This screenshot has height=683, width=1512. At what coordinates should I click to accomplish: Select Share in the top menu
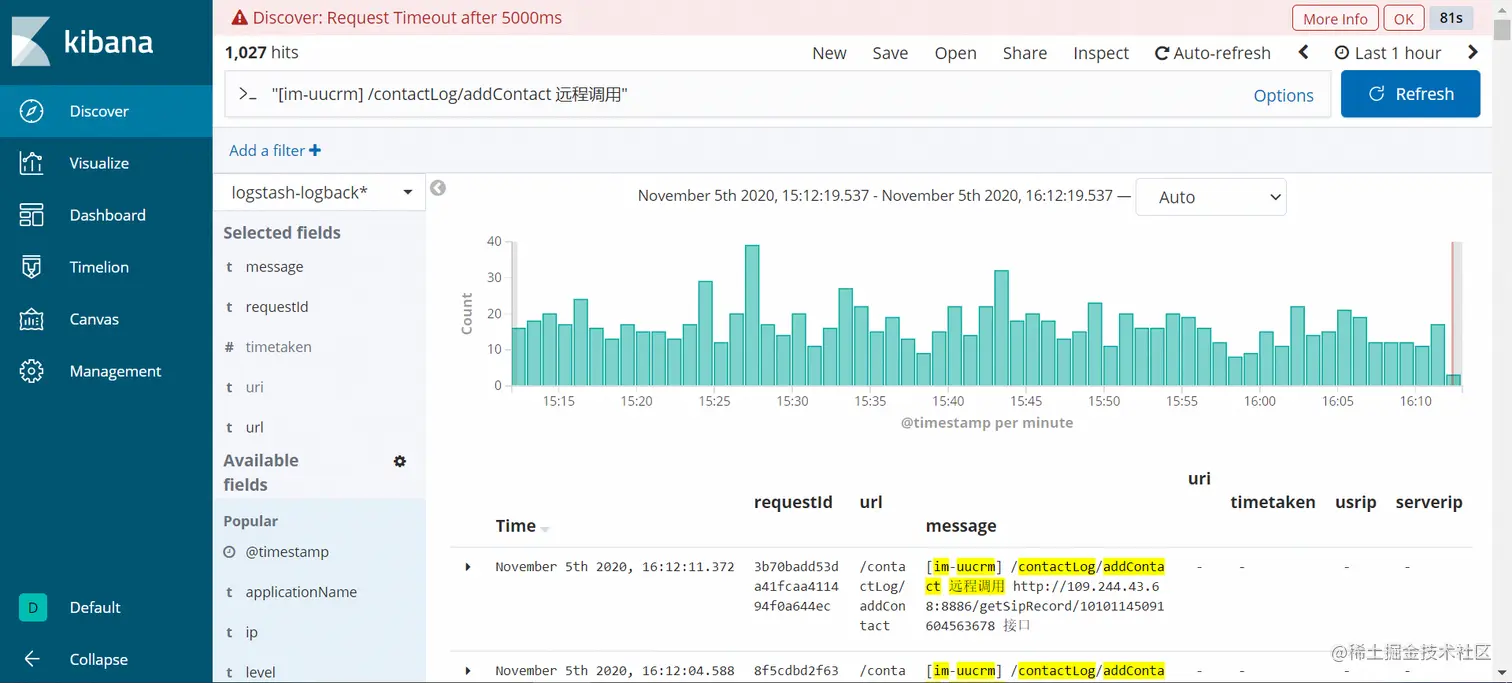(1025, 53)
